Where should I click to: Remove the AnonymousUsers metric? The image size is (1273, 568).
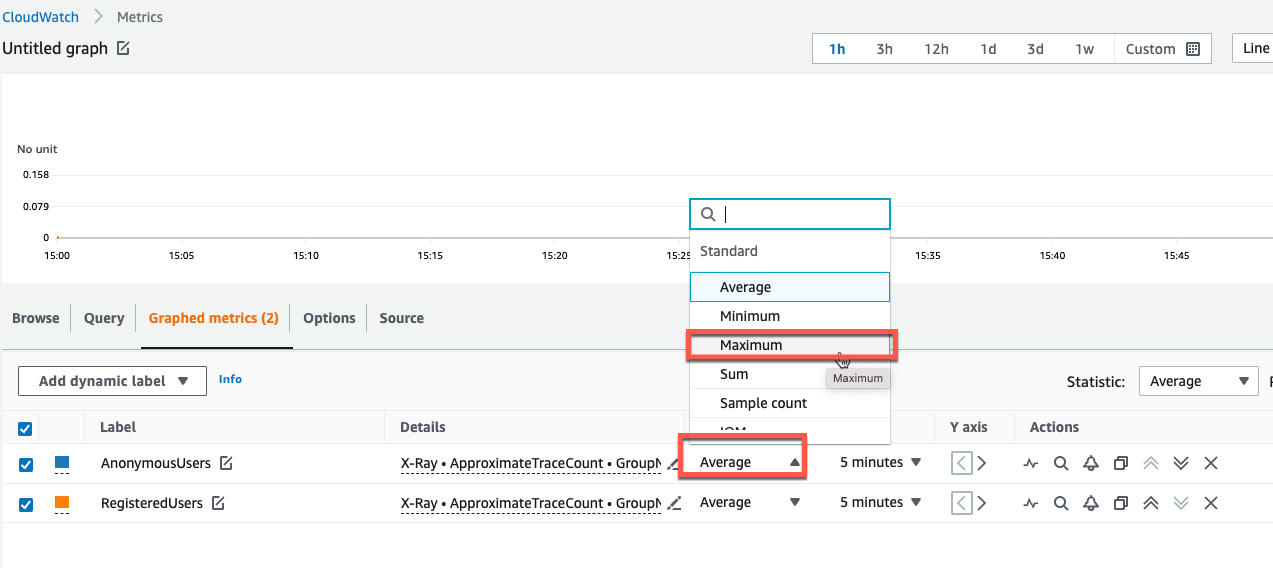coord(1211,463)
